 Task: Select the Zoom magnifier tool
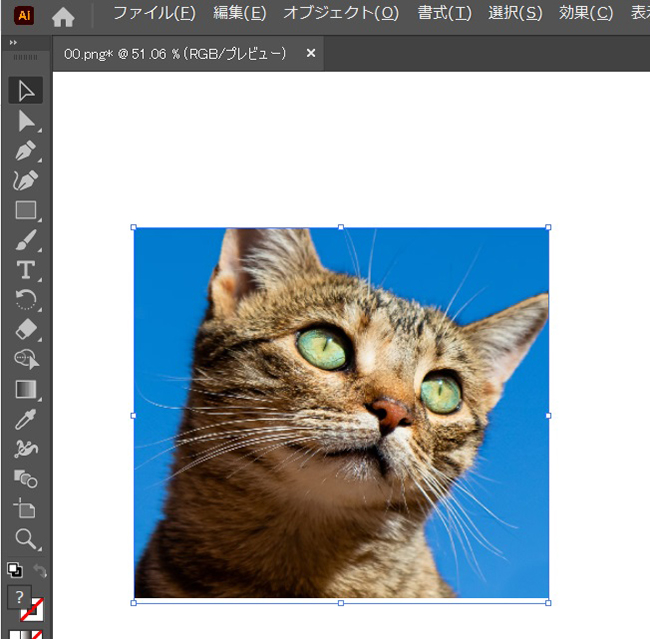pos(25,539)
